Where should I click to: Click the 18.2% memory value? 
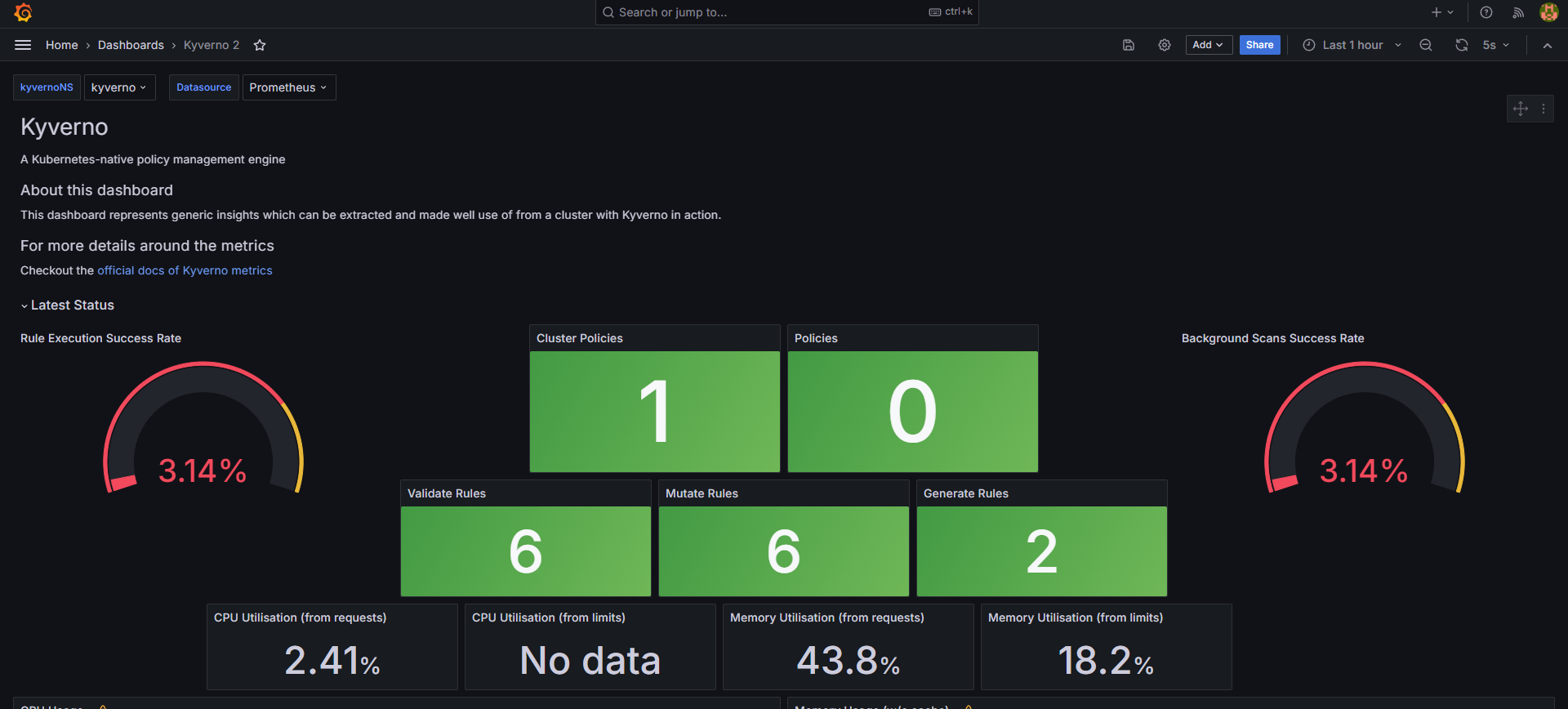[x=1106, y=660]
